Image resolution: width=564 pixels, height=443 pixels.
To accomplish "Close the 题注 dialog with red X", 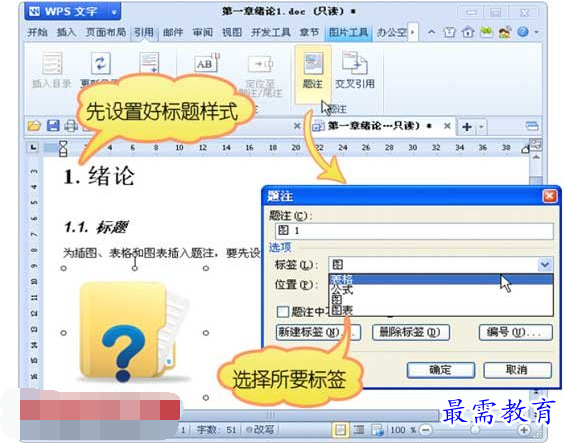I will coord(549,196).
